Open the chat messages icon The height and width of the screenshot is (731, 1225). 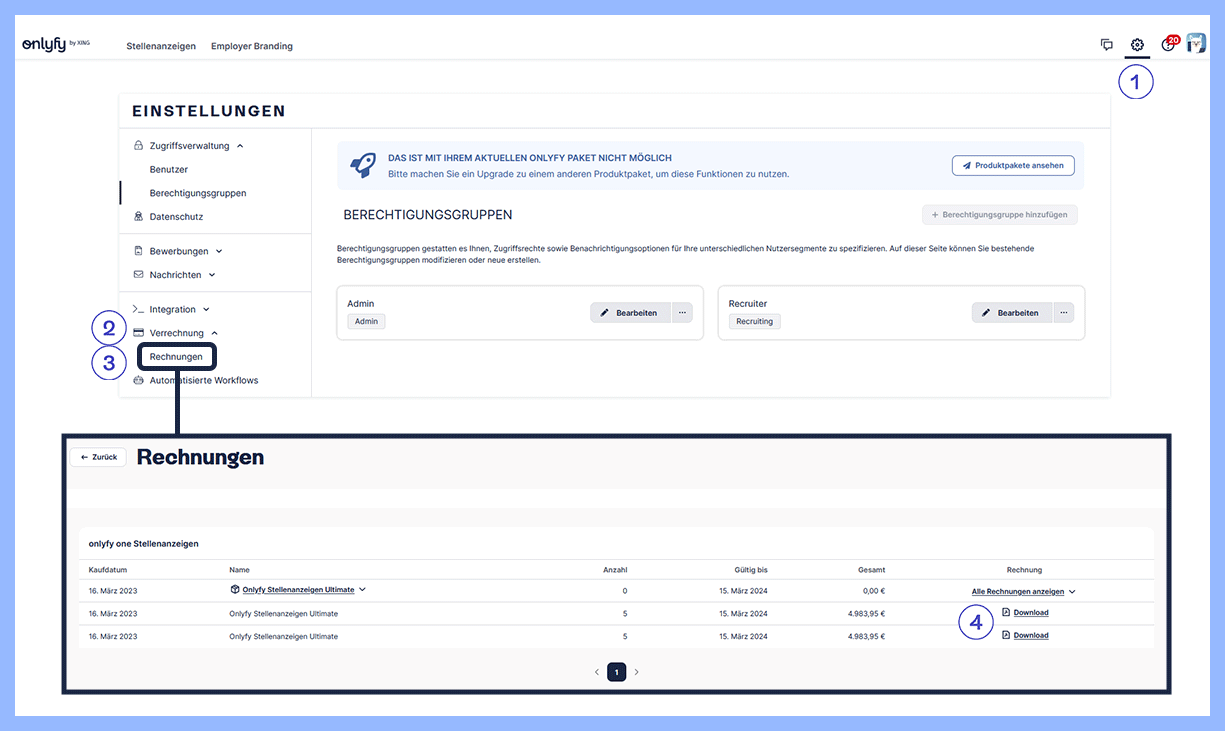click(1107, 45)
